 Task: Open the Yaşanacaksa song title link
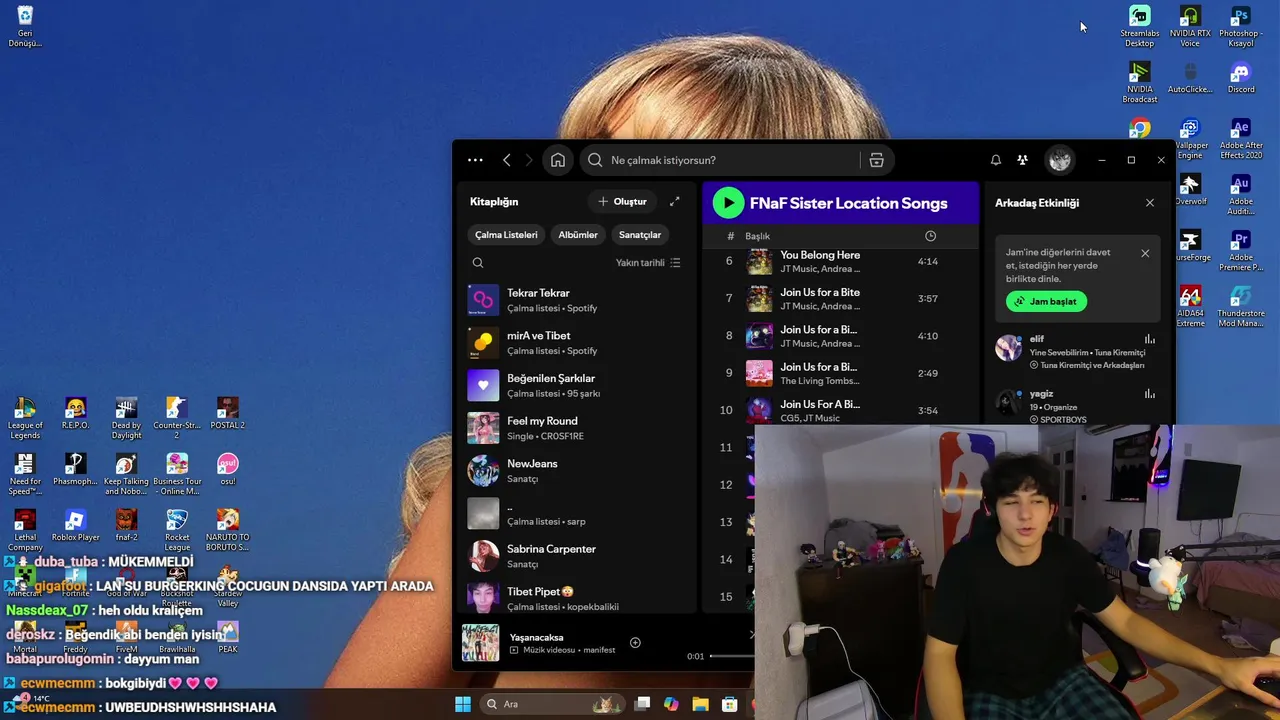coord(536,637)
